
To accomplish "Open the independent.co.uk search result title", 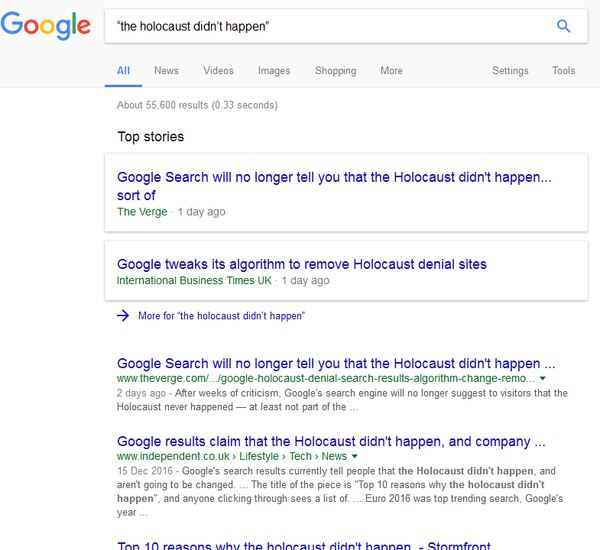I will coord(331,441).
